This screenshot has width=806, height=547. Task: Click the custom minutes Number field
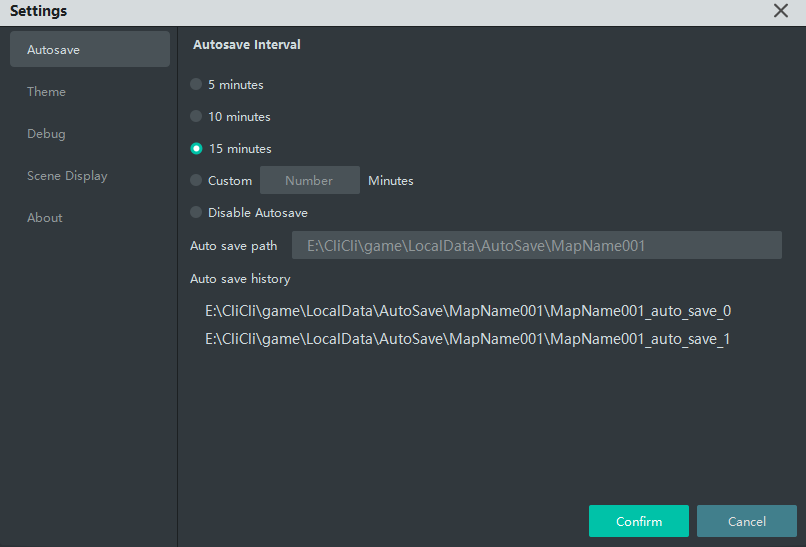309,181
